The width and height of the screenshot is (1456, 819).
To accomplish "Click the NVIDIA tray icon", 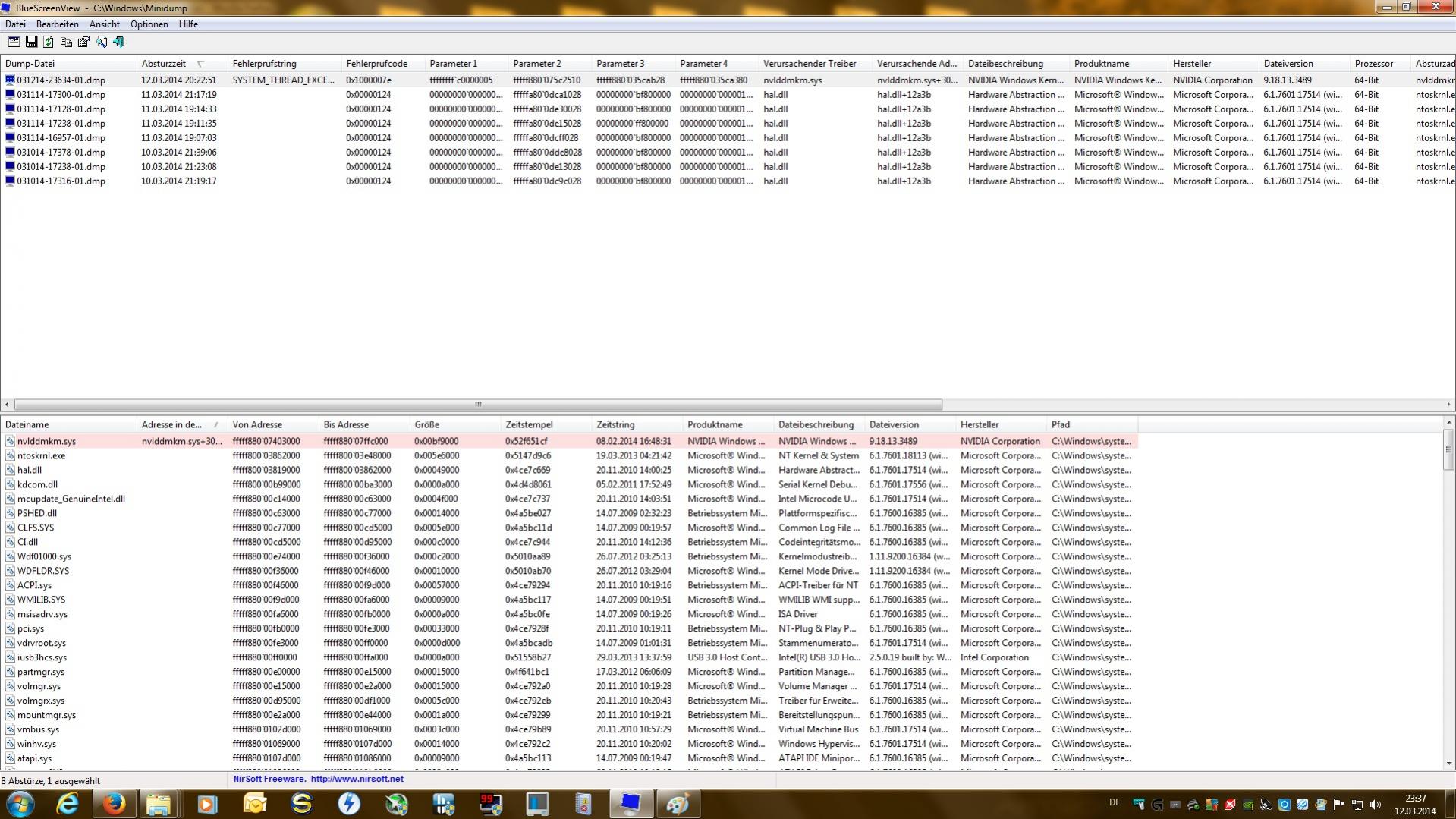I will point(1248,805).
